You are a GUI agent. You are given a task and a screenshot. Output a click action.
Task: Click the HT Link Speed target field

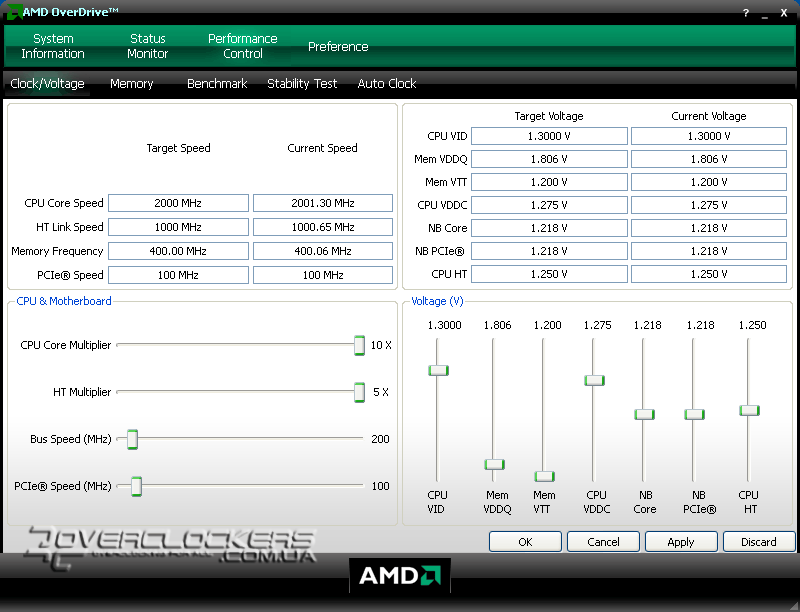tap(178, 227)
